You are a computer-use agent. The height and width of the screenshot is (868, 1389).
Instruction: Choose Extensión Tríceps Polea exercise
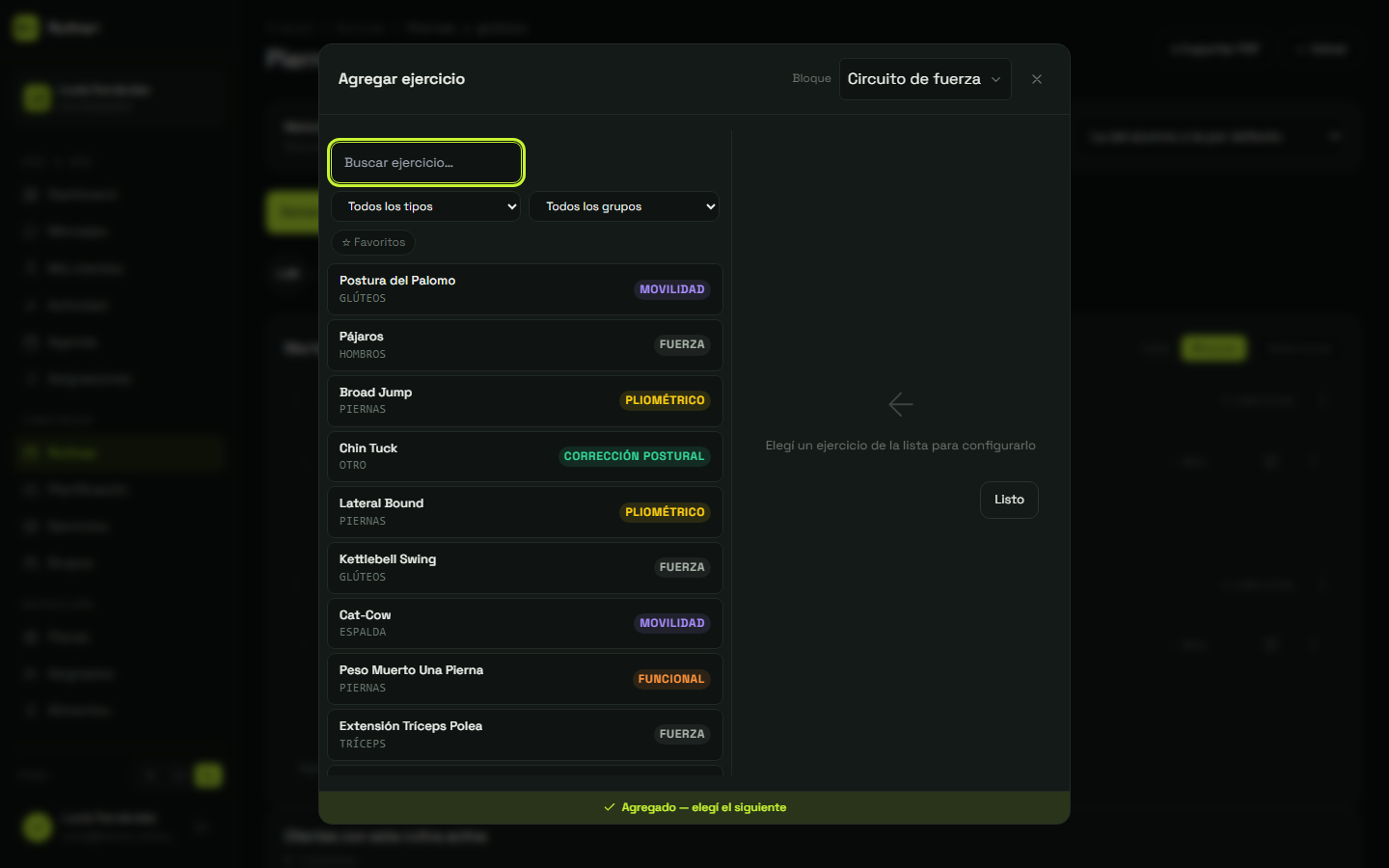525,735
